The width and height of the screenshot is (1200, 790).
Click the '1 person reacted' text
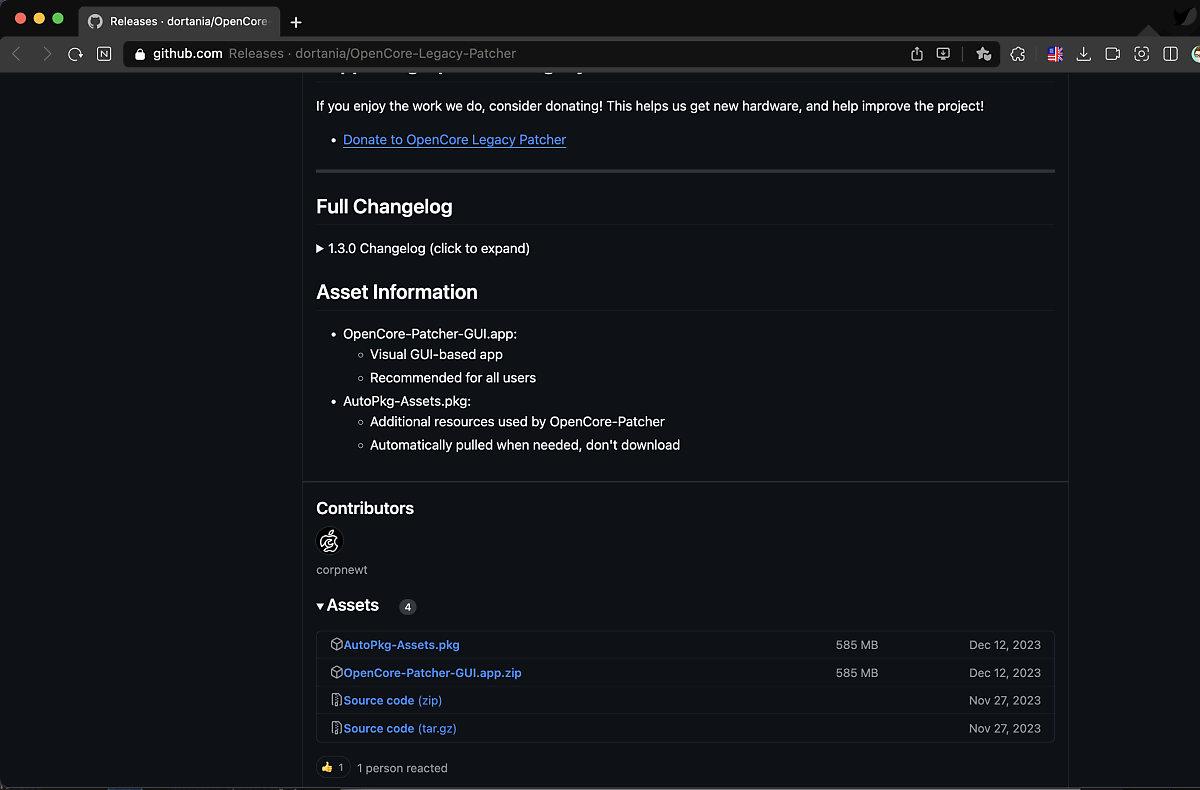[402, 768]
